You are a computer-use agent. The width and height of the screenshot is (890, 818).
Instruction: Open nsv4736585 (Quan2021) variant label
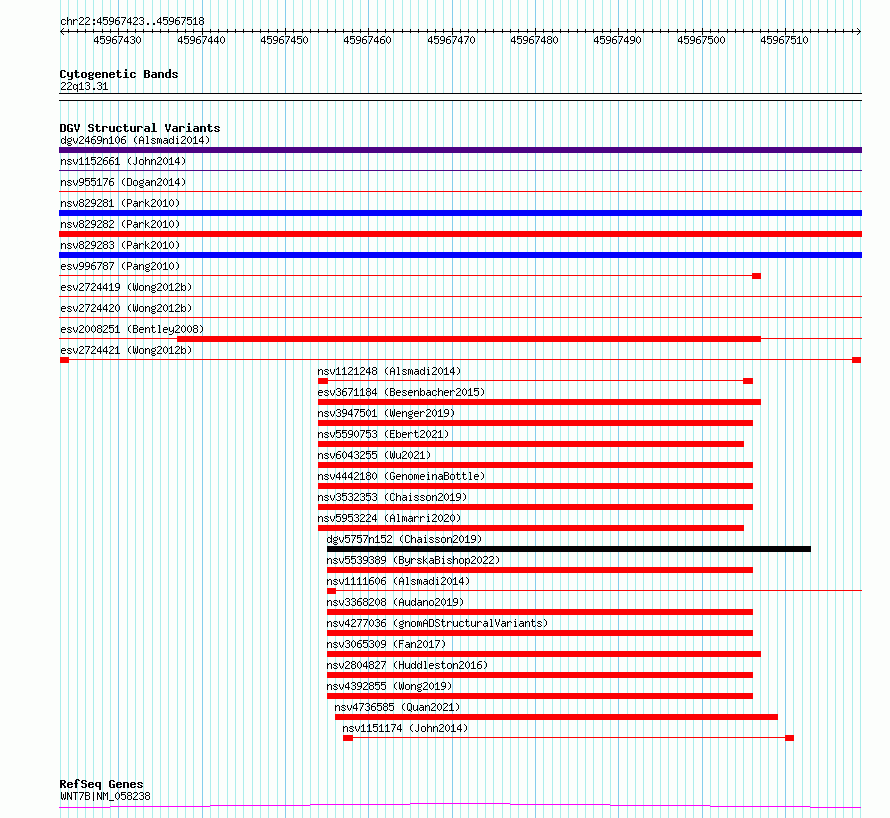397,707
